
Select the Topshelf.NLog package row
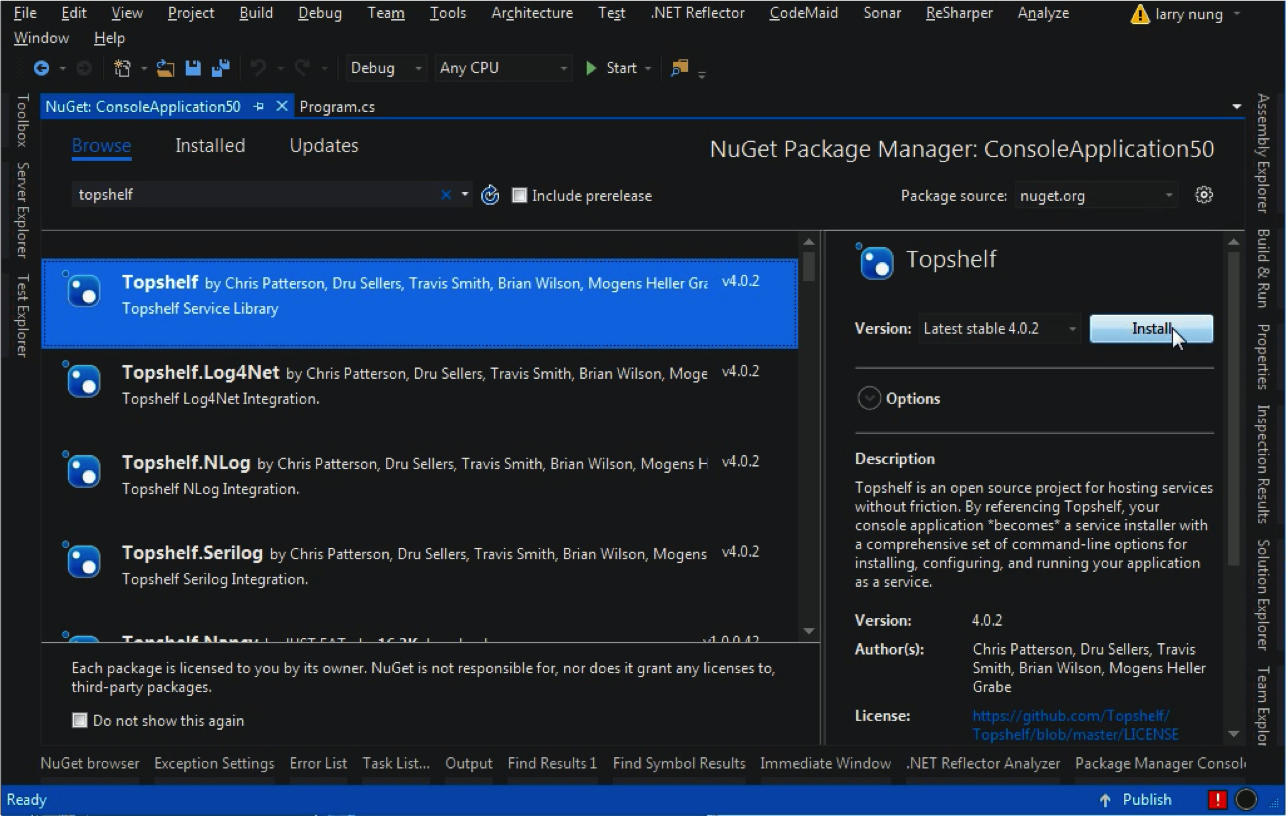point(420,475)
